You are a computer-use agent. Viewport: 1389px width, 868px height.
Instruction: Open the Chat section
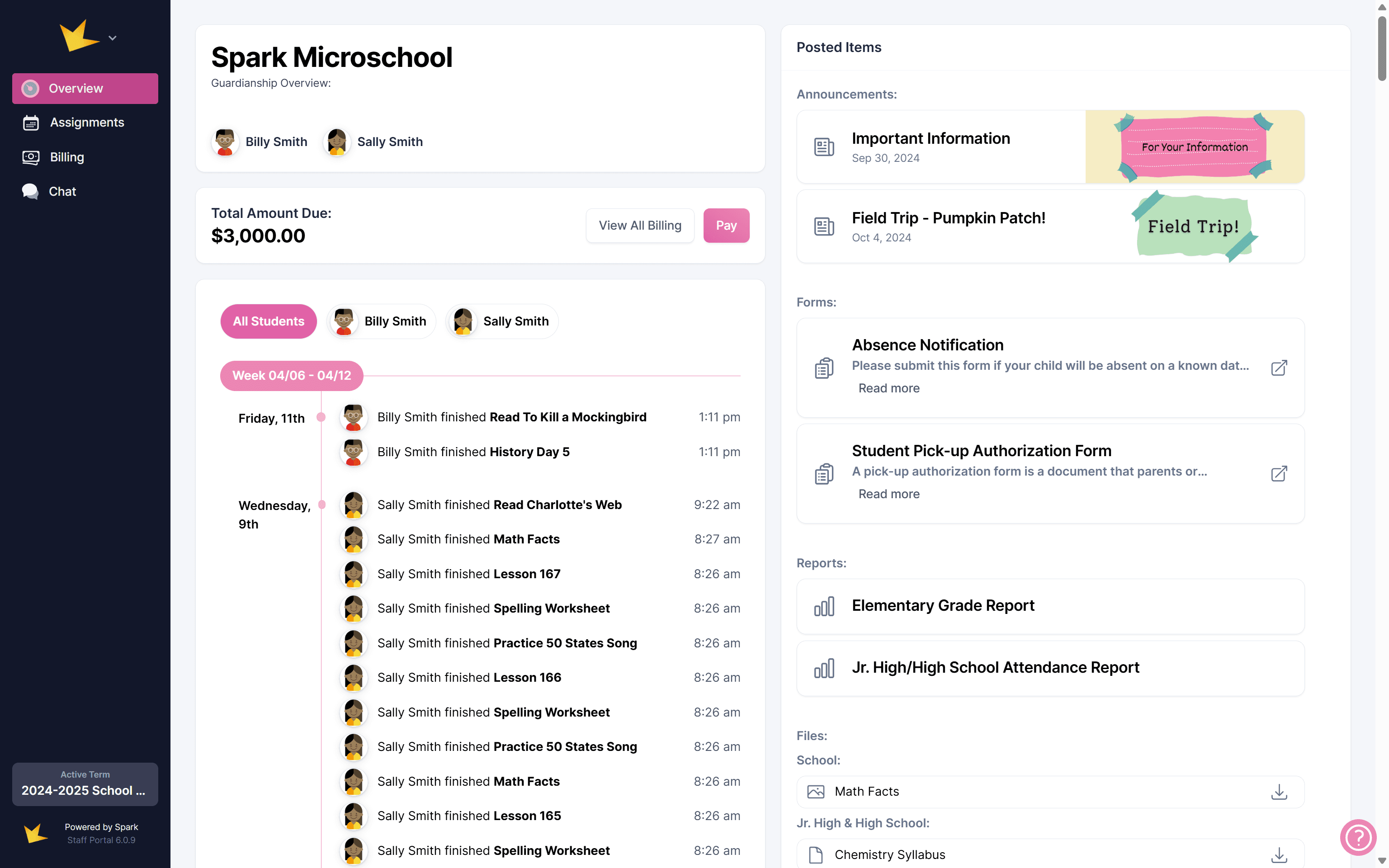[62, 191]
